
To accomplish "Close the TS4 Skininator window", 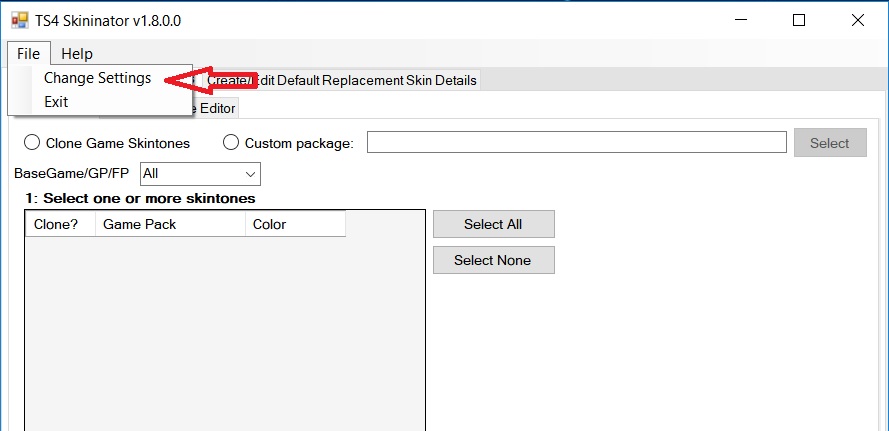I will (x=857, y=20).
